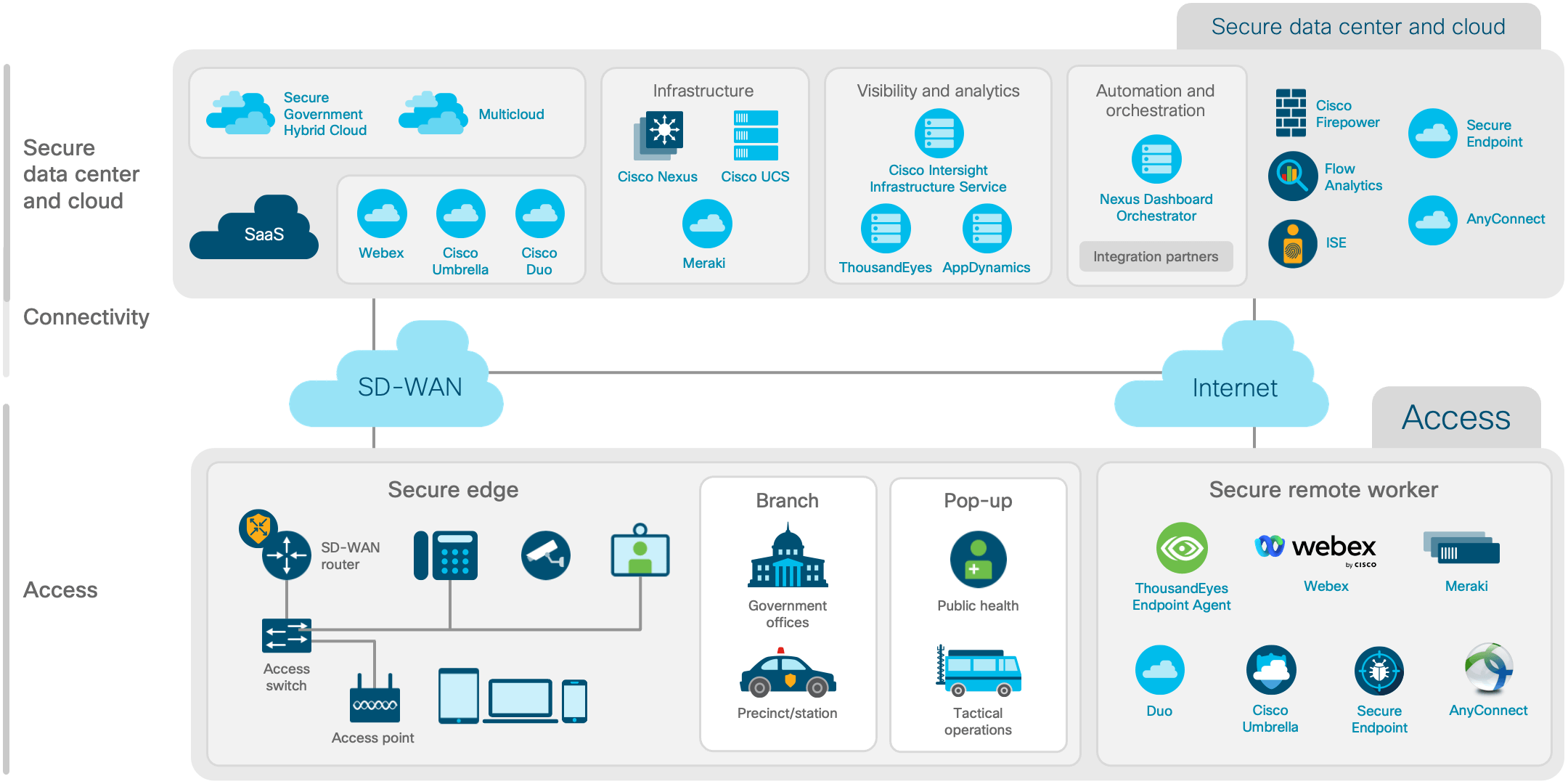Select the Access point icon
Image resolution: width=1568 pixels, height=784 pixels.
(375, 698)
